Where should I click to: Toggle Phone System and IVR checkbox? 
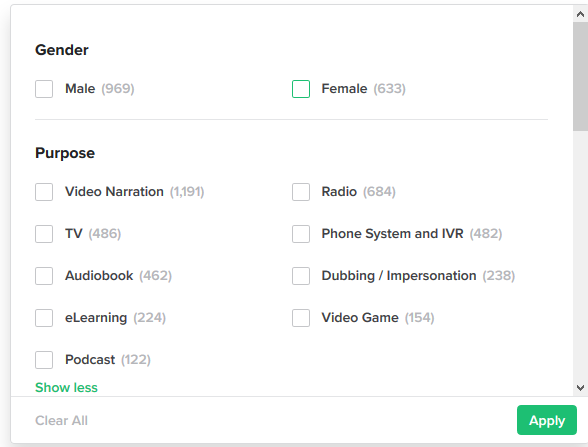pos(301,234)
